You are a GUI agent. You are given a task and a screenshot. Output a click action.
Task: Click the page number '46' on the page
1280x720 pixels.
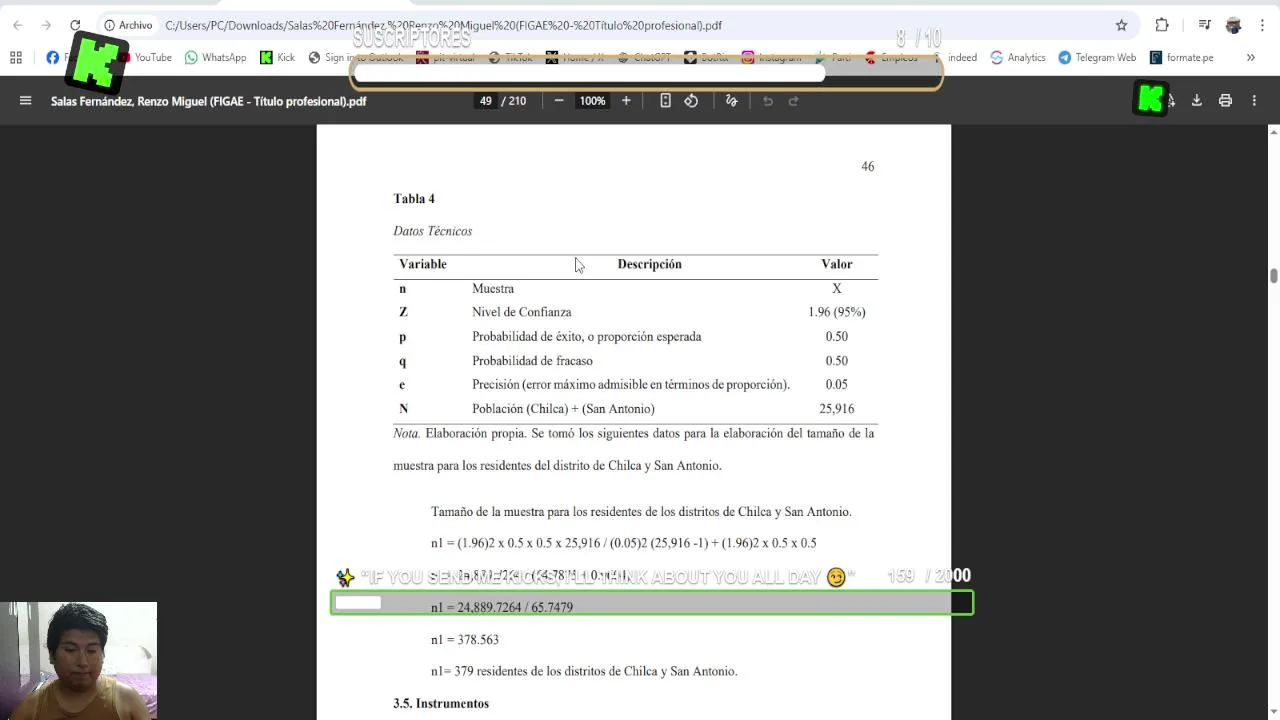868,167
